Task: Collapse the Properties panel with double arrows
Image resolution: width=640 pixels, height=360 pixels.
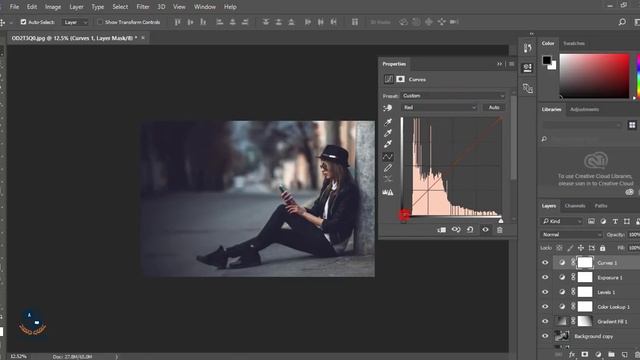Action: tap(499, 64)
